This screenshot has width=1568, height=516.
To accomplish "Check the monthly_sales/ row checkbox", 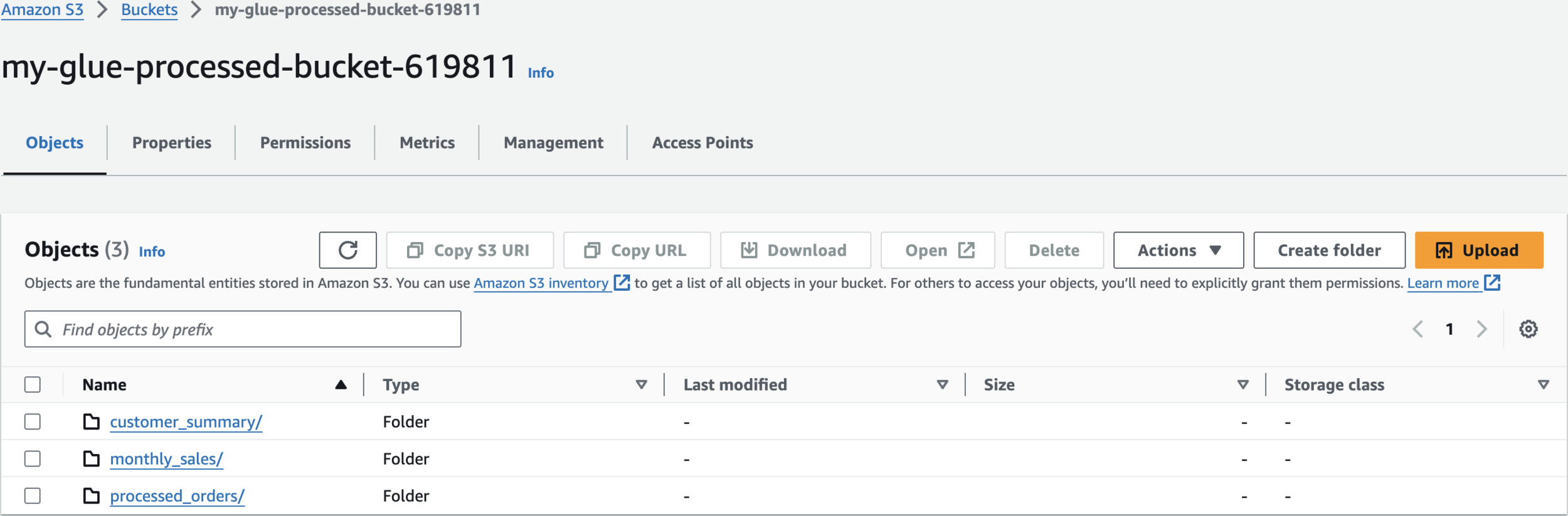I will tap(33, 458).
